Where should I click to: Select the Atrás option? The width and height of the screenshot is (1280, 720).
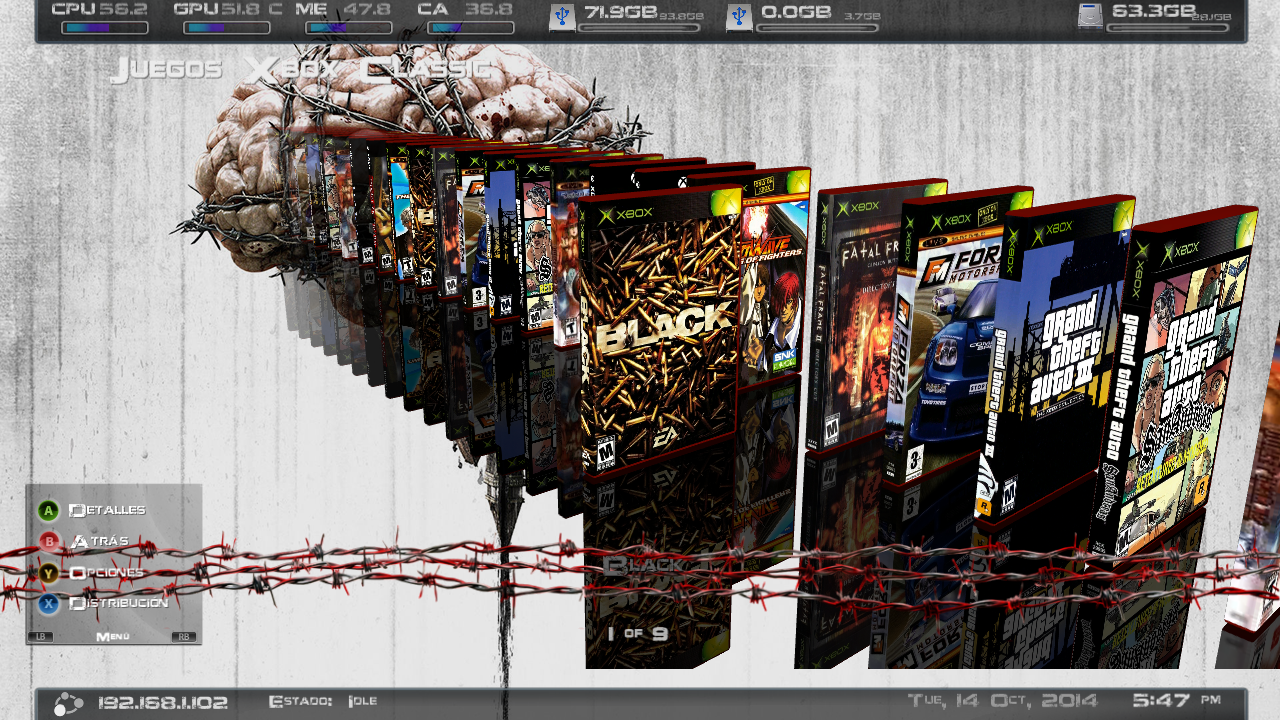pyautogui.click(x=99, y=541)
